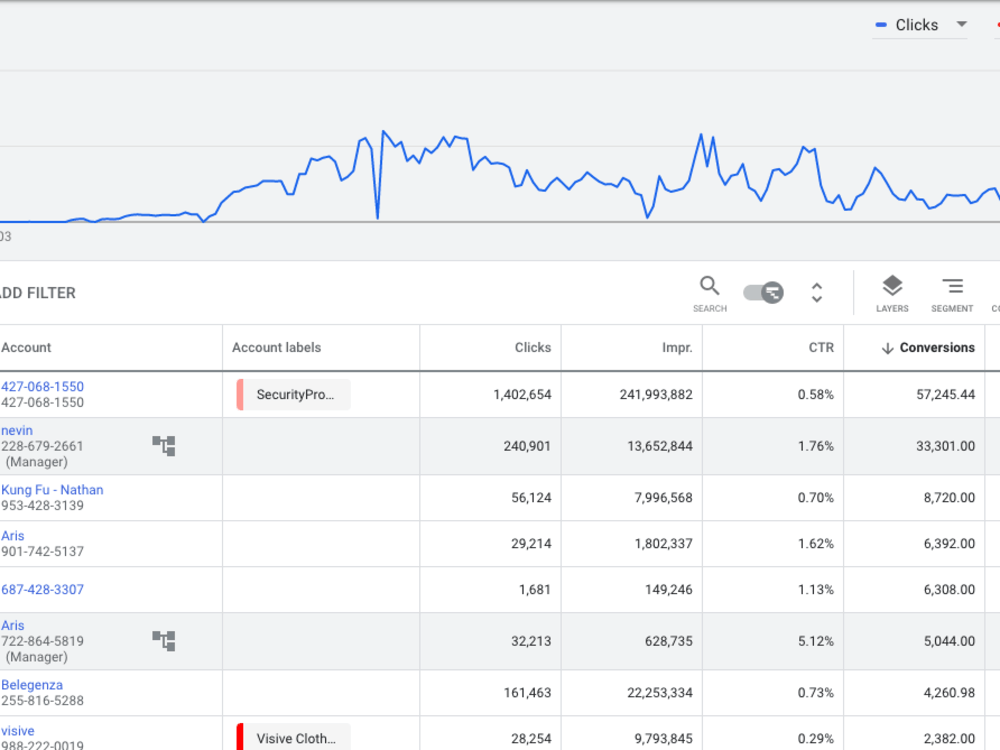Toggle Conversions column sort arrow
The width and height of the screenshot is (1000, 750).
[x=887, y=348]
